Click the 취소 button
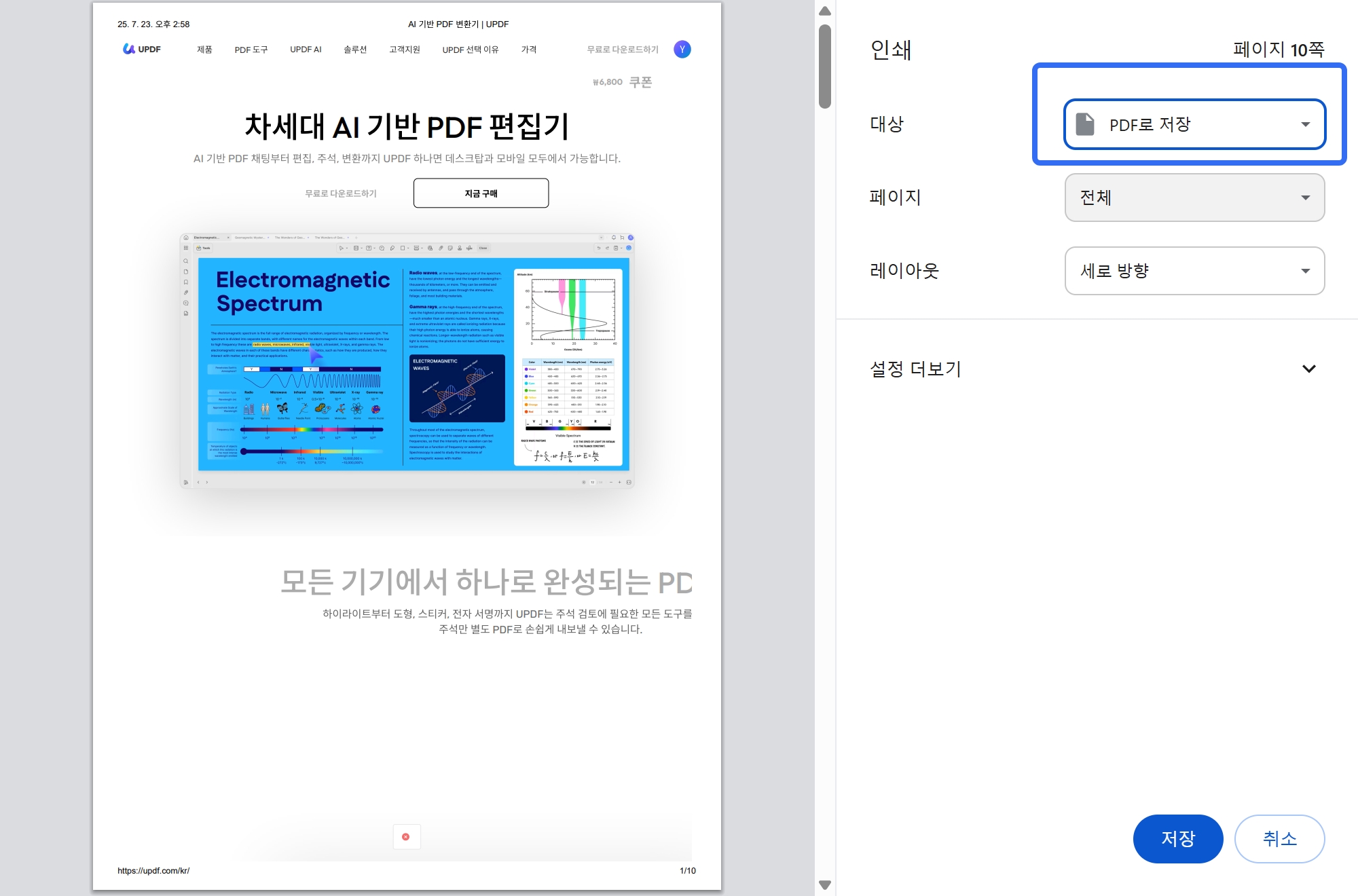 [1279, 839]
